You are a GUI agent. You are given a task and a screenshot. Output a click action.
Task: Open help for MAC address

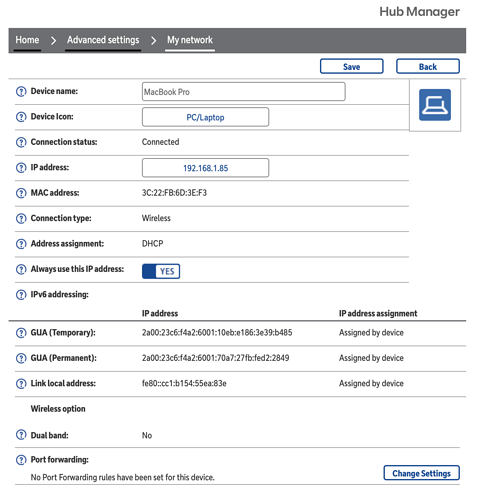[21, 193]
